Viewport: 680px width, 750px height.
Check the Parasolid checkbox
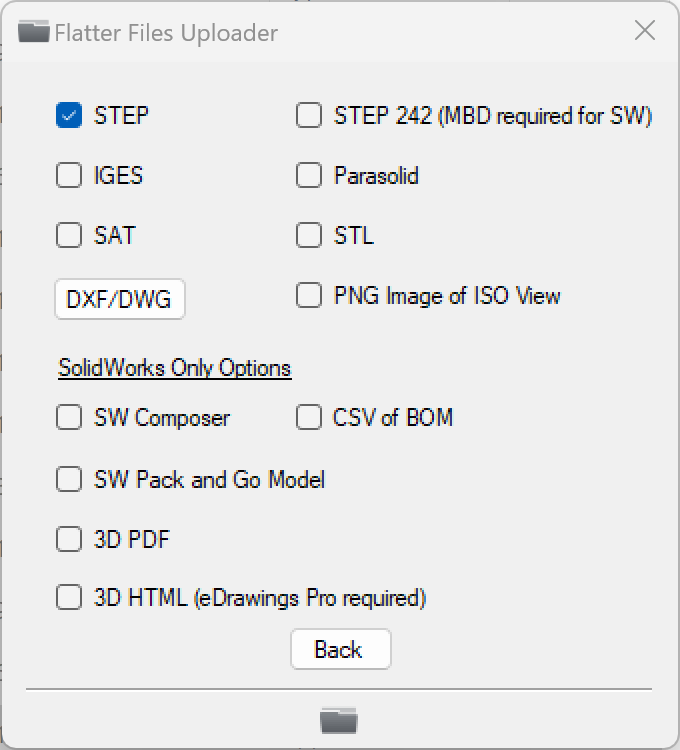coord(309,176)
